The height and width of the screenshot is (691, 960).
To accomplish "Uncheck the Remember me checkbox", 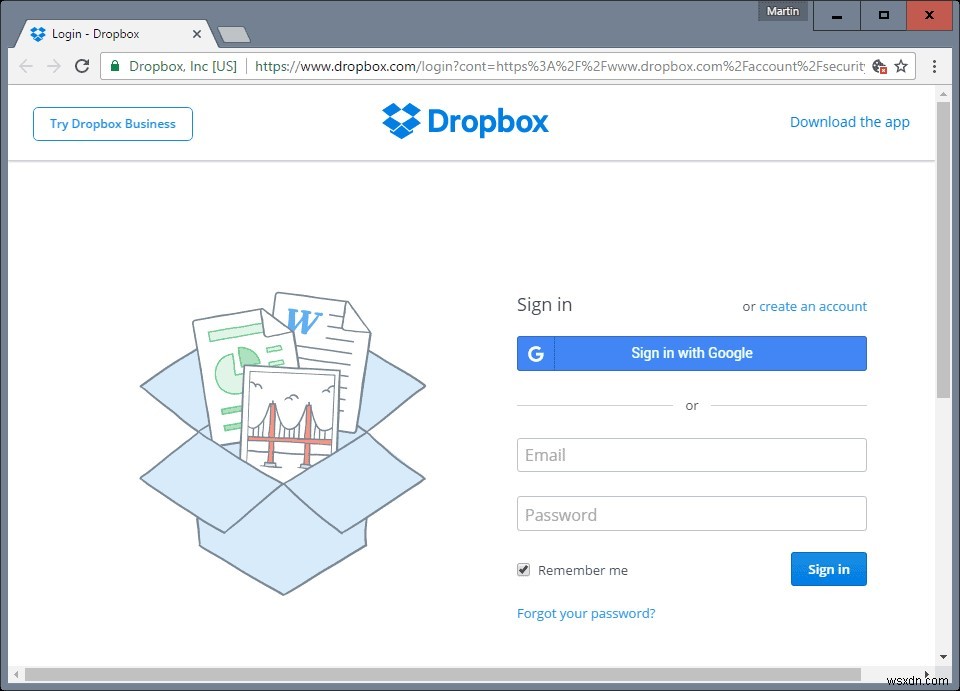I will tap(523, 570).
